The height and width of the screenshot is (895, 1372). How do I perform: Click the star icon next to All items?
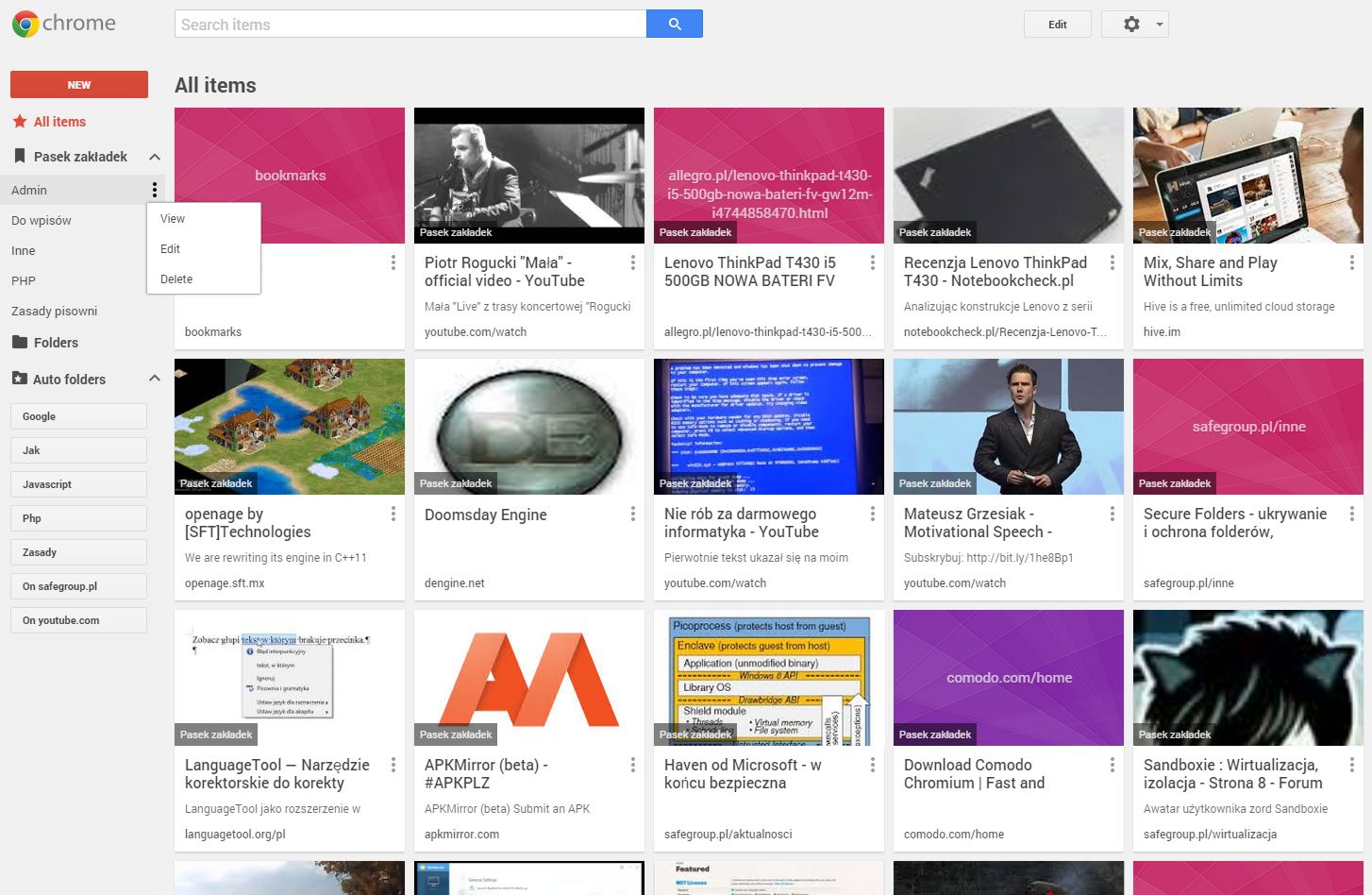(x=19, y=122)
